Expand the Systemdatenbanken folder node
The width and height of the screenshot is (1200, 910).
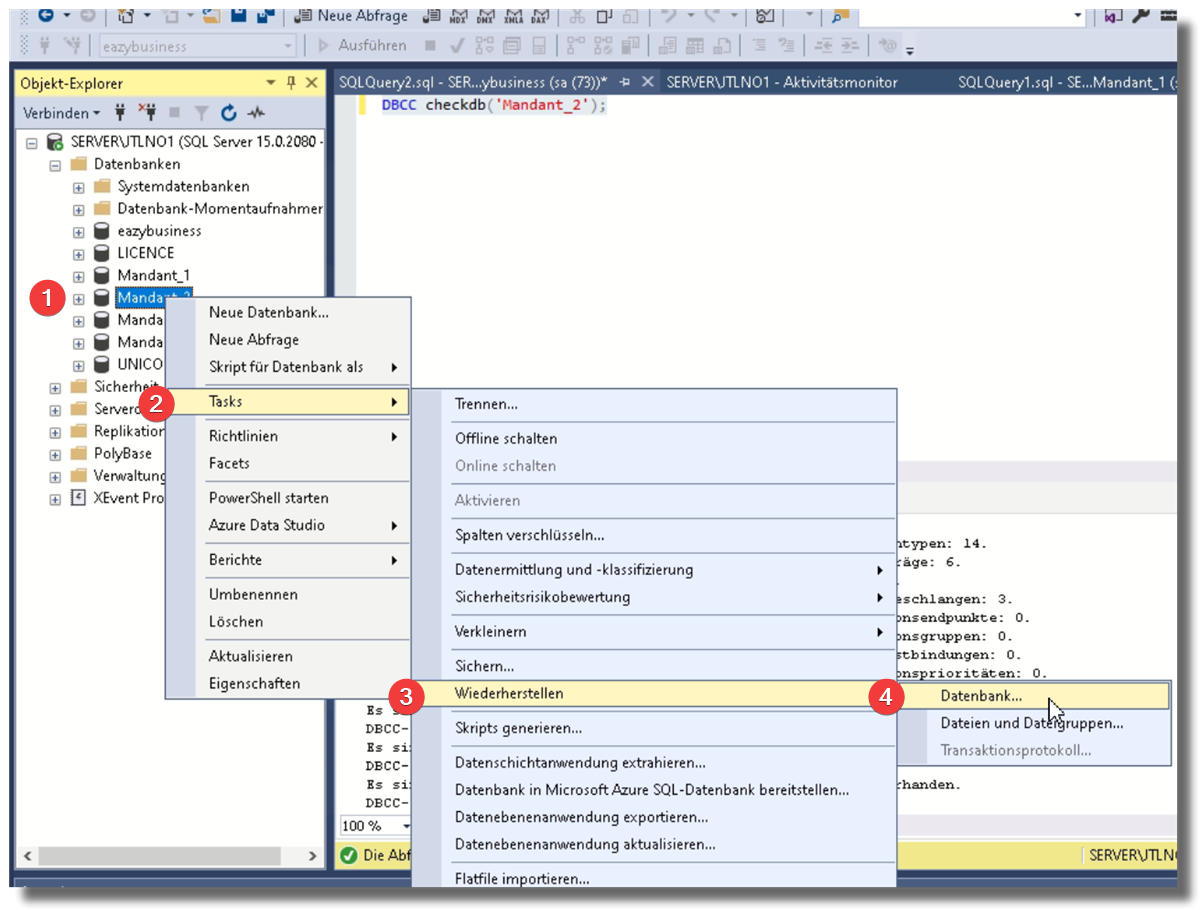(79, 187)
